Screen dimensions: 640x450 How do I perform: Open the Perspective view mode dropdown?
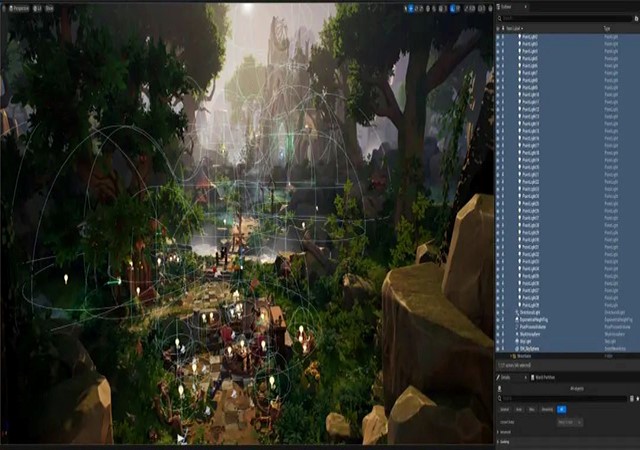pos(19,8)
